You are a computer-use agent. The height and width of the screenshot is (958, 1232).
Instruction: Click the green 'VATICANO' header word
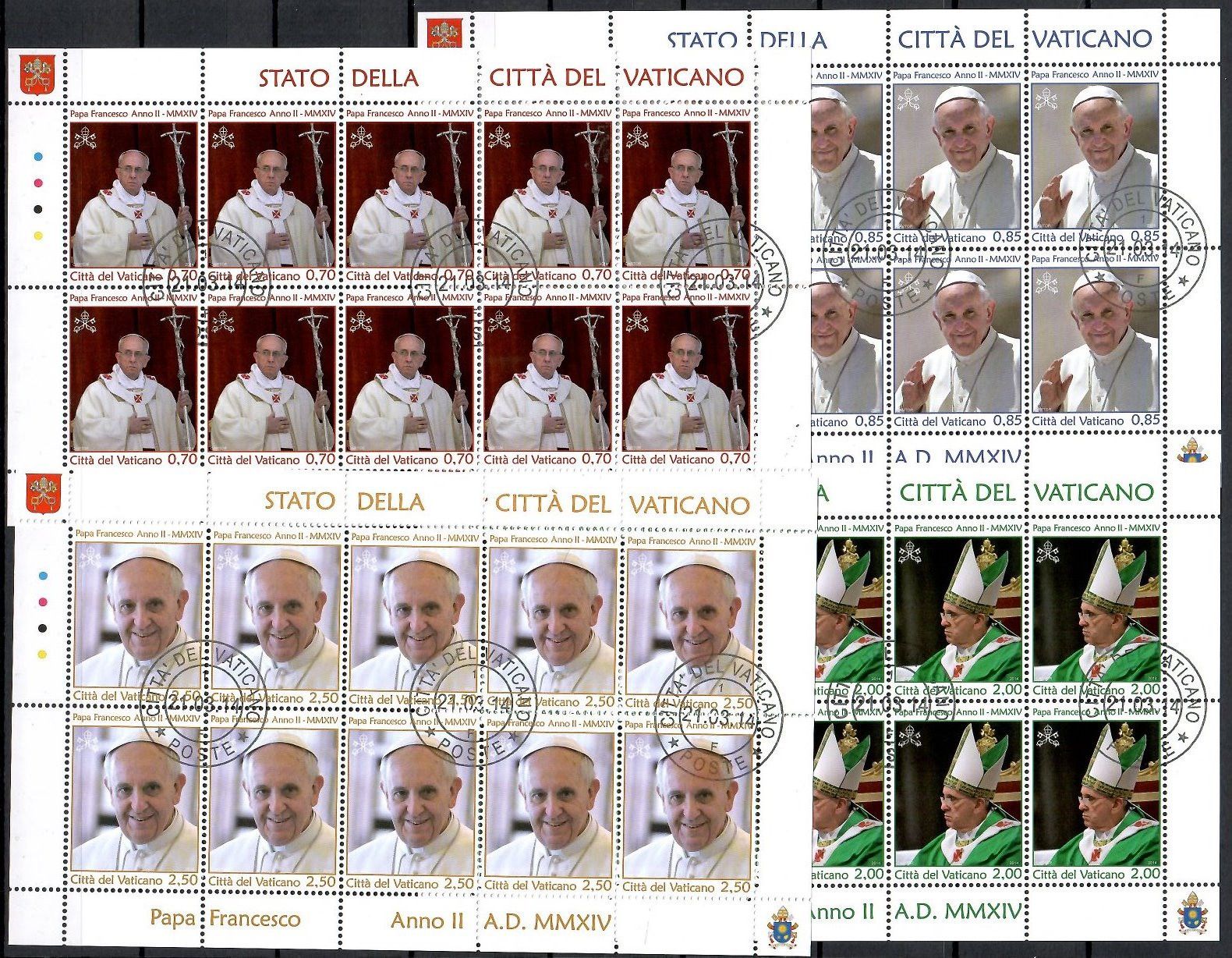point(1094,492)
